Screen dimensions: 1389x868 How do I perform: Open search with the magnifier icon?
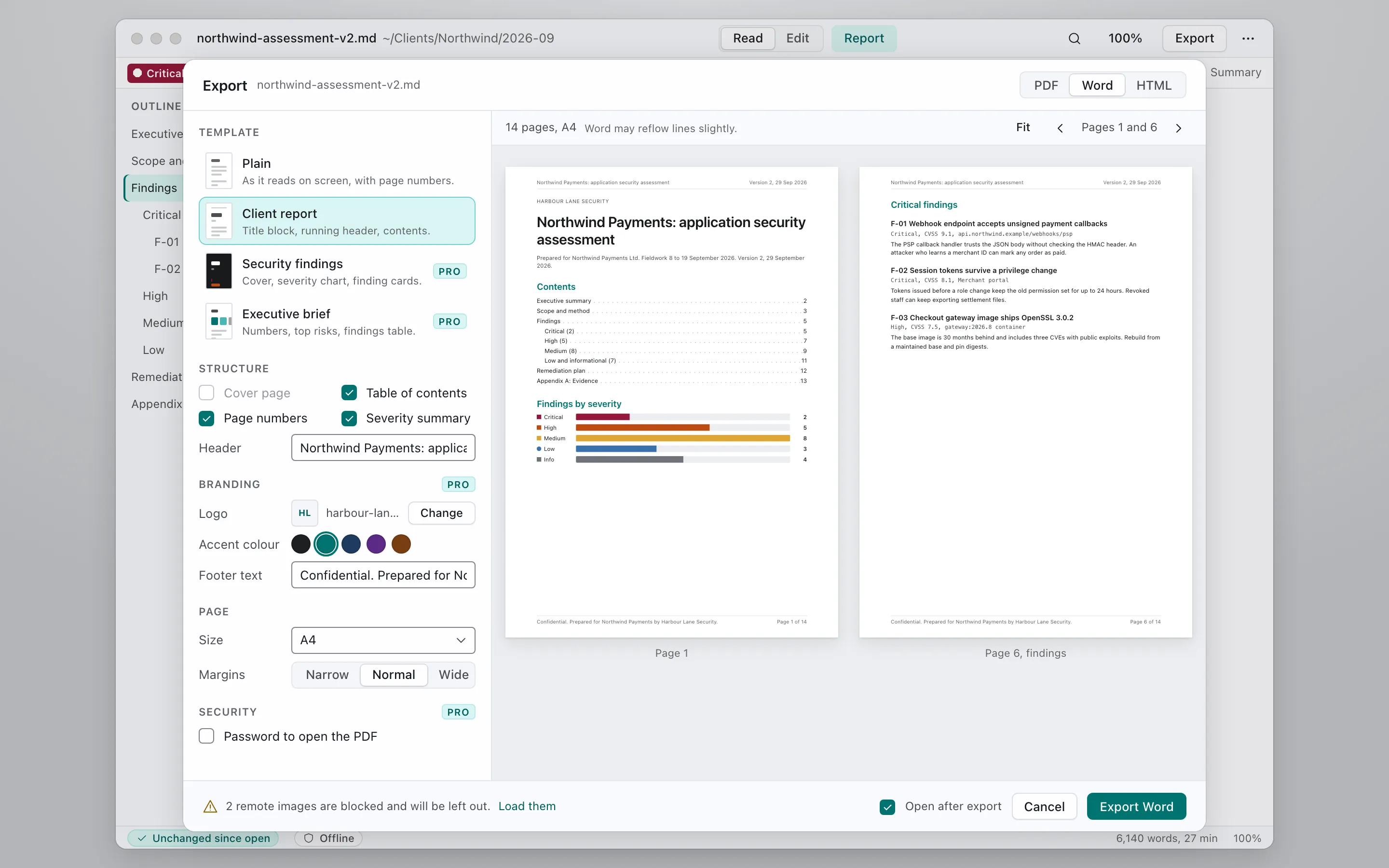point(1074,39)
